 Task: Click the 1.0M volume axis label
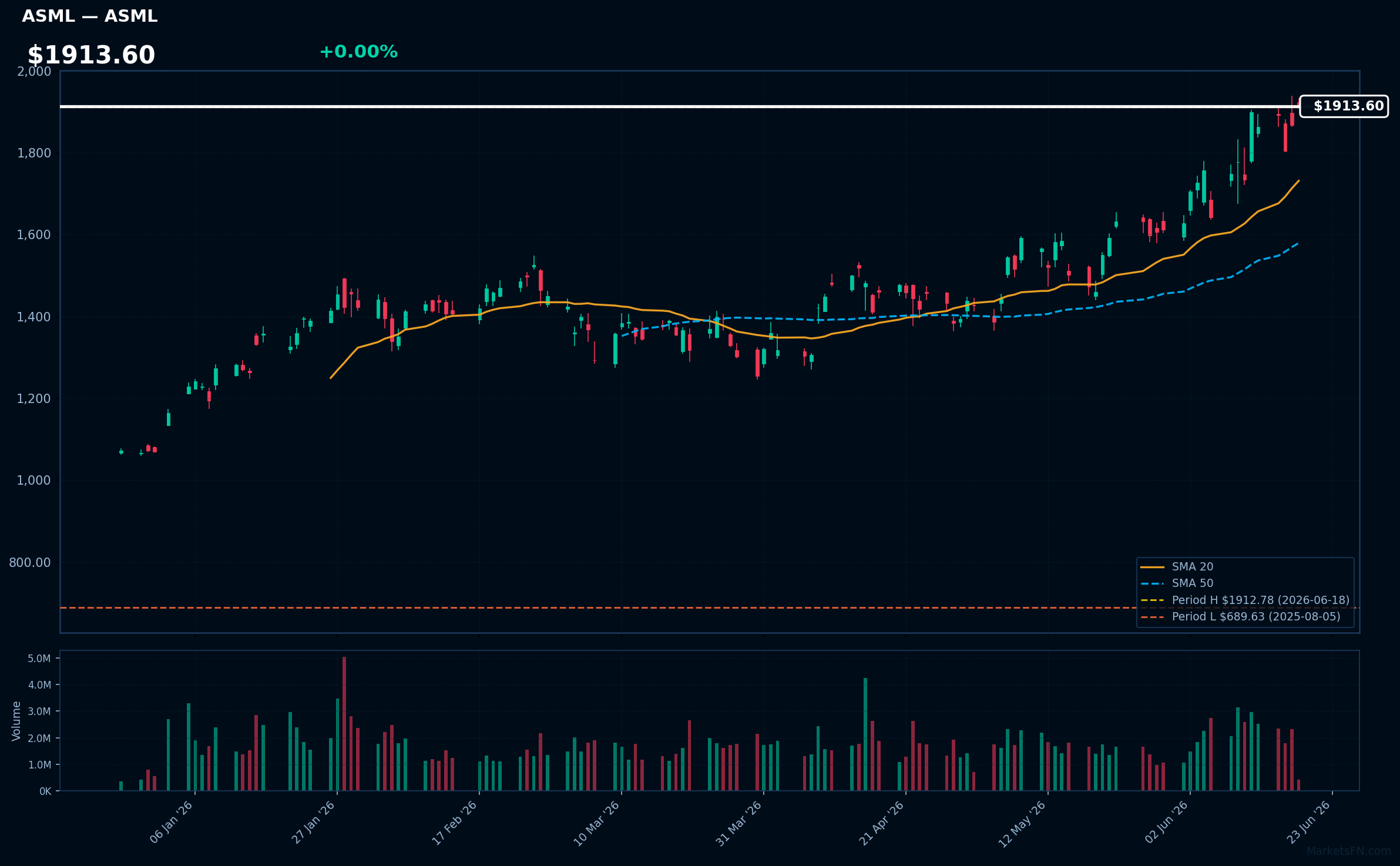[x=39, y=765]
